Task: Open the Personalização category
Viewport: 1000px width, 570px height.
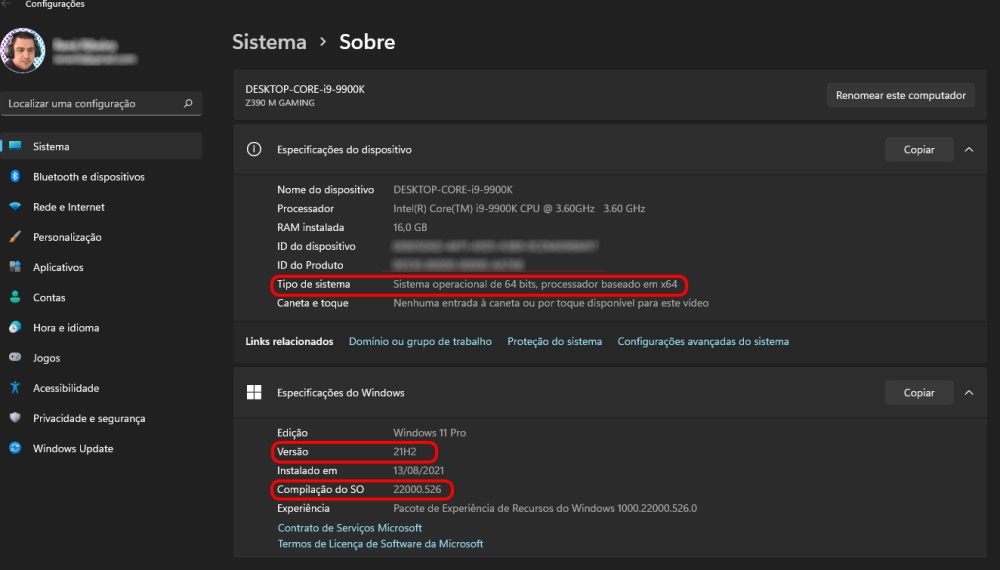Action: click(101, 237)
